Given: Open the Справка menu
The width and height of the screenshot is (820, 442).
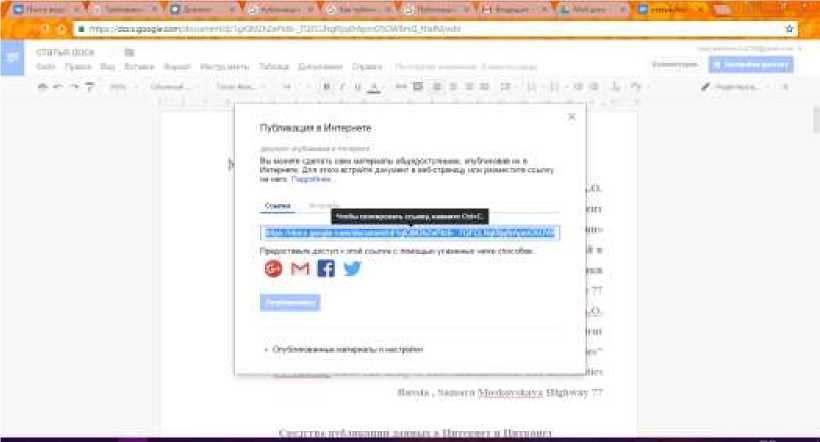Looking at the screenshot, I should pos(367,67).
